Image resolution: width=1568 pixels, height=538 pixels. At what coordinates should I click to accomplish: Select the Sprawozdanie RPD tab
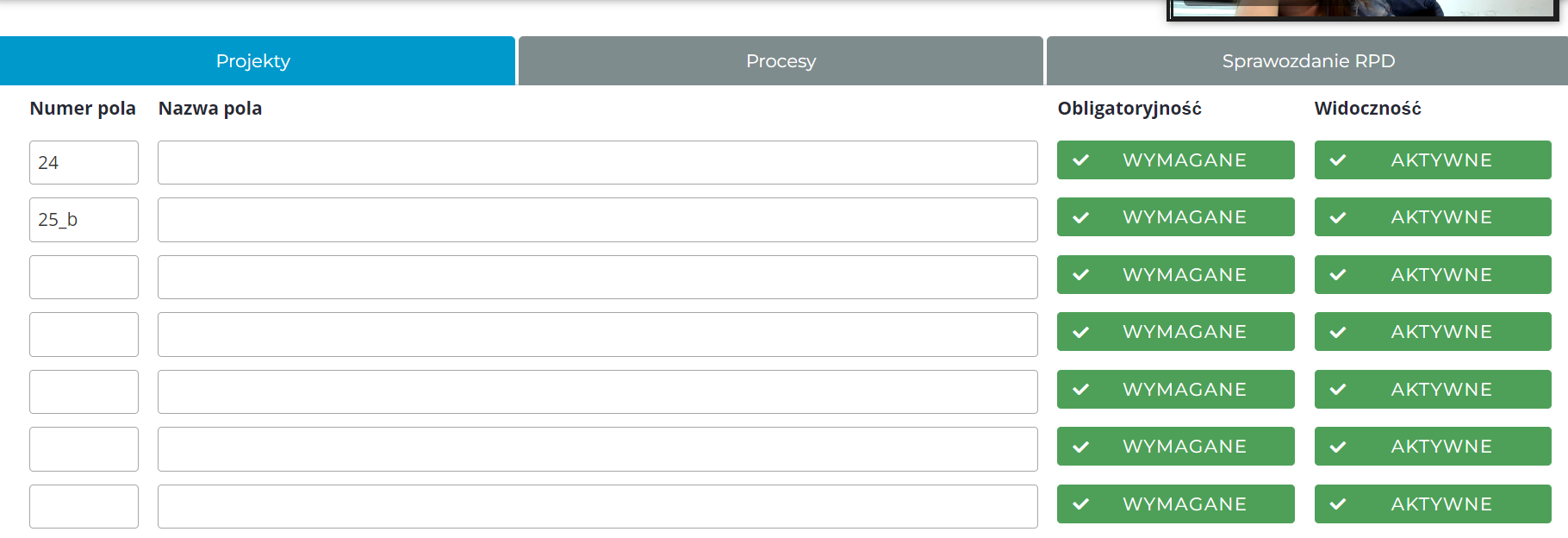click(1308, 61)
